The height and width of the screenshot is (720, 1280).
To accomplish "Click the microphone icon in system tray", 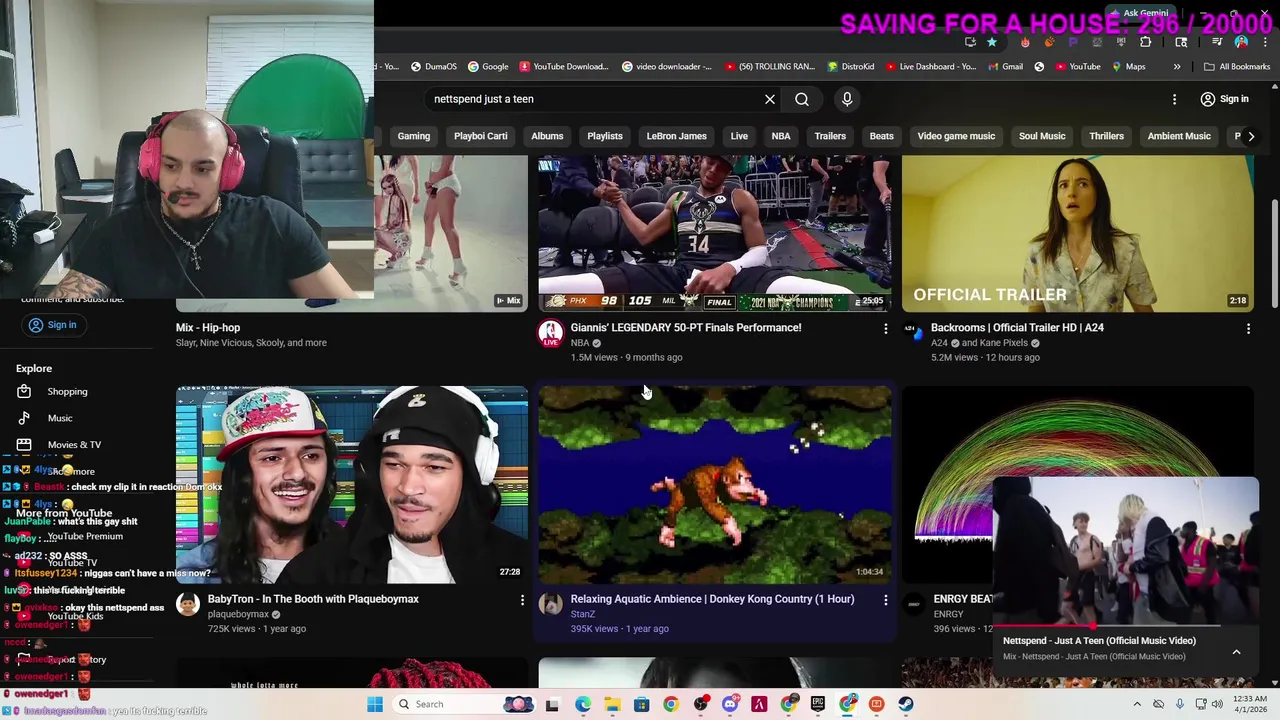I will coord(1180,704).
